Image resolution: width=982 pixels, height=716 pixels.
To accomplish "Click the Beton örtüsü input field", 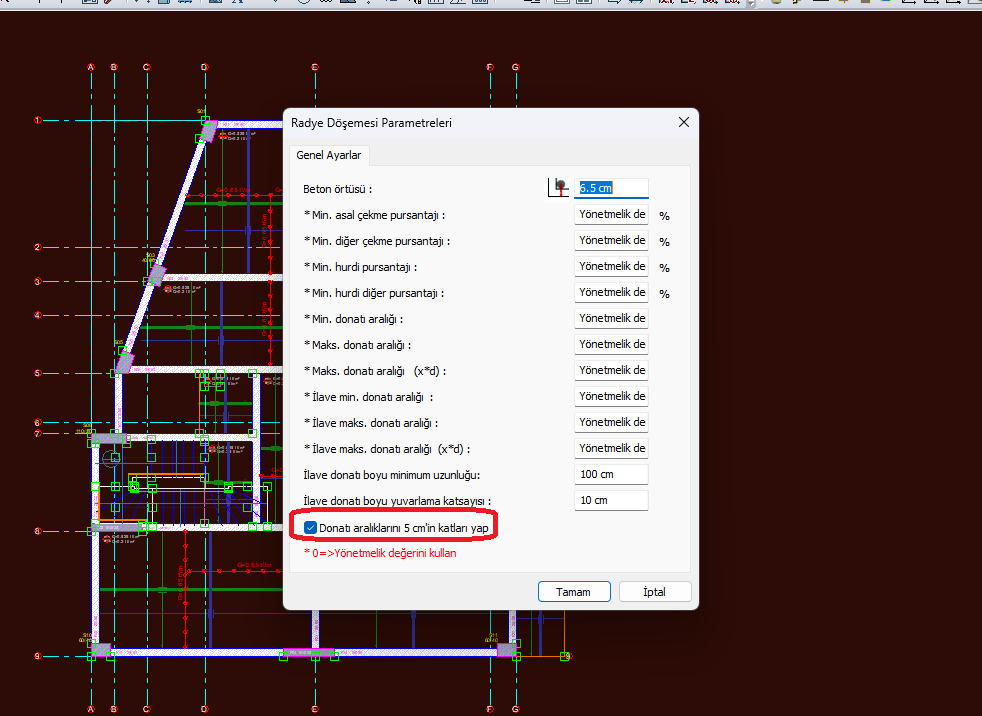I will (611, 188).
